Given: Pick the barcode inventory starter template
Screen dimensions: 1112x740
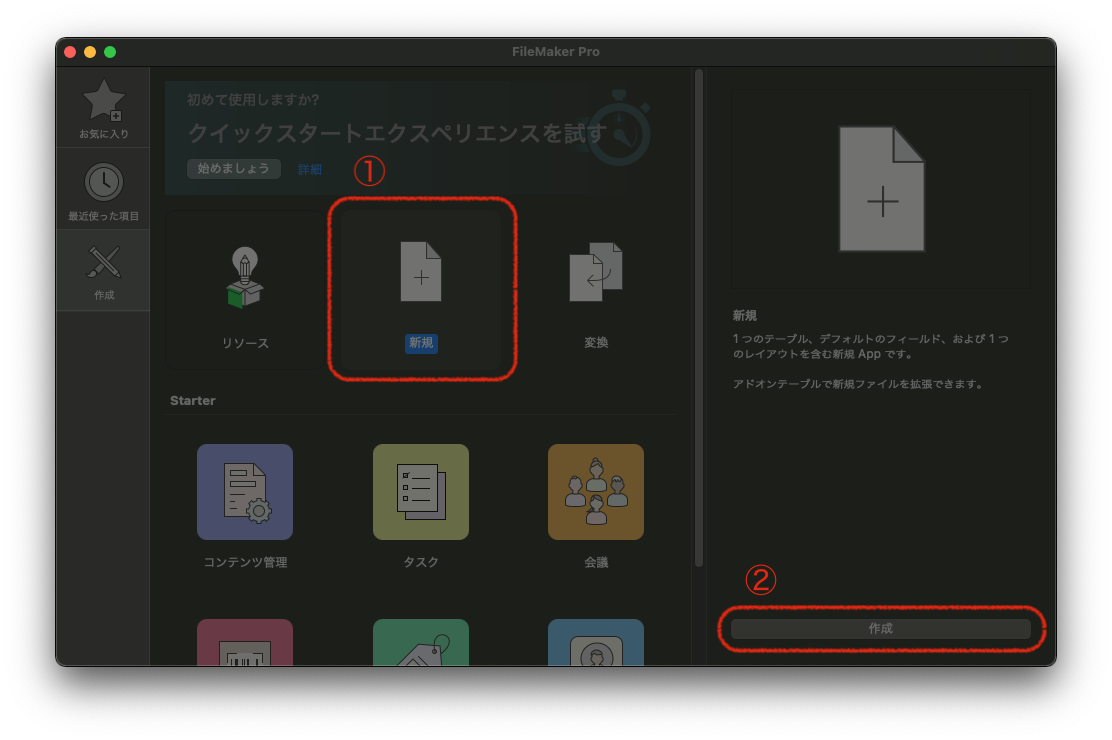Looking at the screenshot, I should pyautogui.click(x=245, y=643).
